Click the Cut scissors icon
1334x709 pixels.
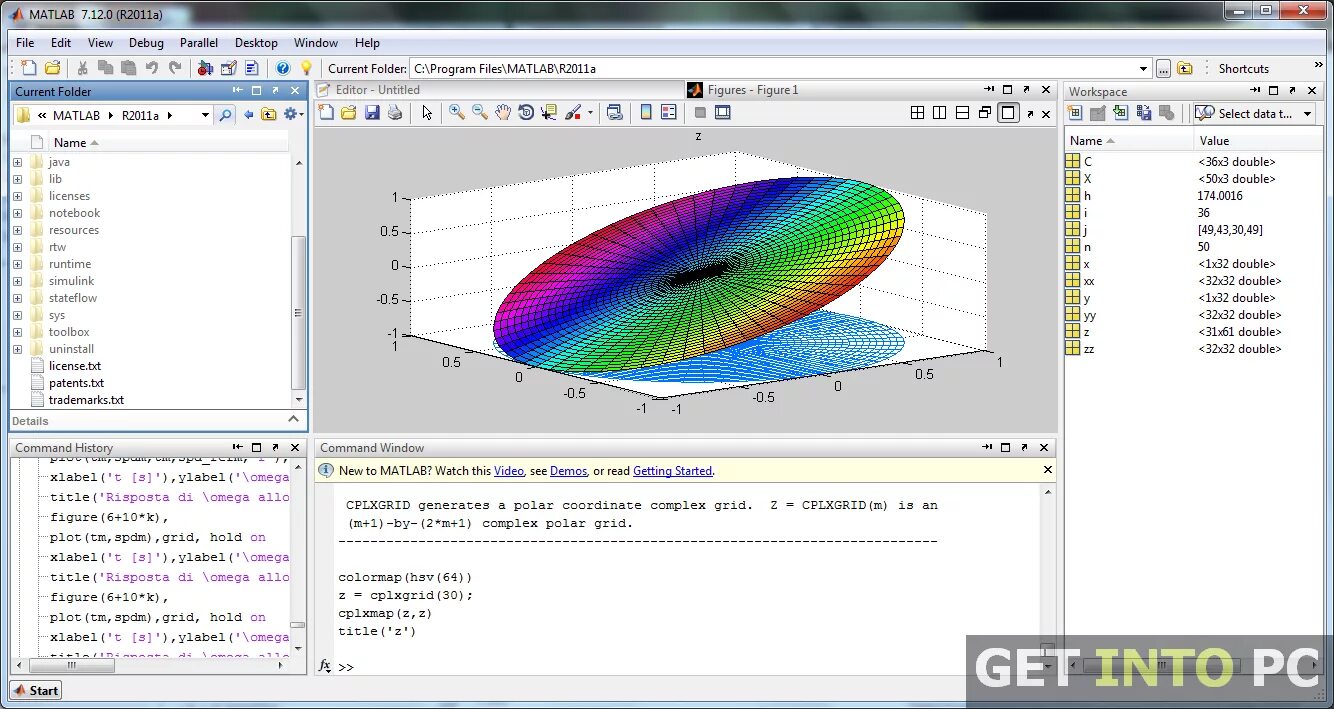coord(82,68)
